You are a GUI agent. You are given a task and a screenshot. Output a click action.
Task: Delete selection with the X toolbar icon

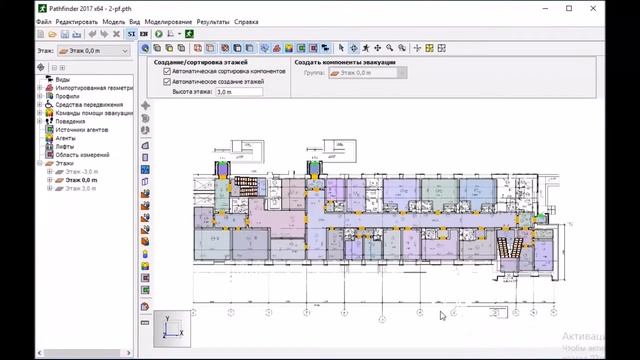coord(116,34)
